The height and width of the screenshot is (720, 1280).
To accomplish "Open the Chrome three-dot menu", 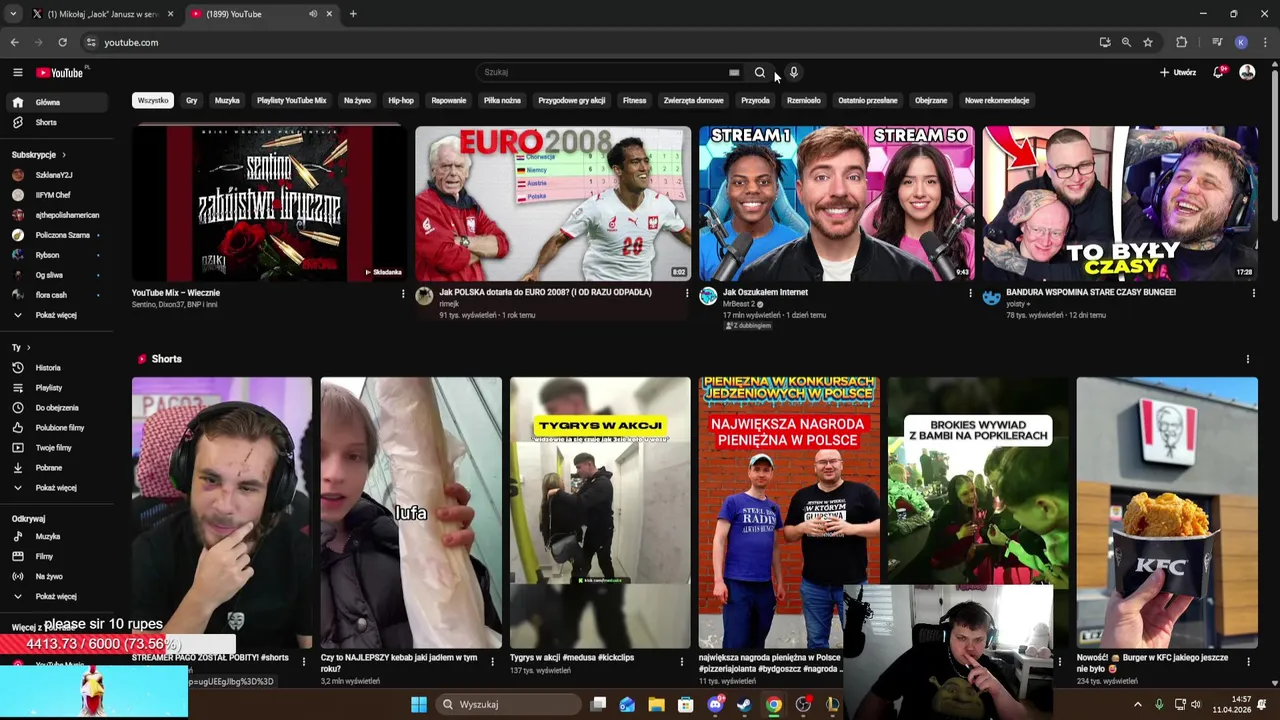I will [x=1265, y=42].
